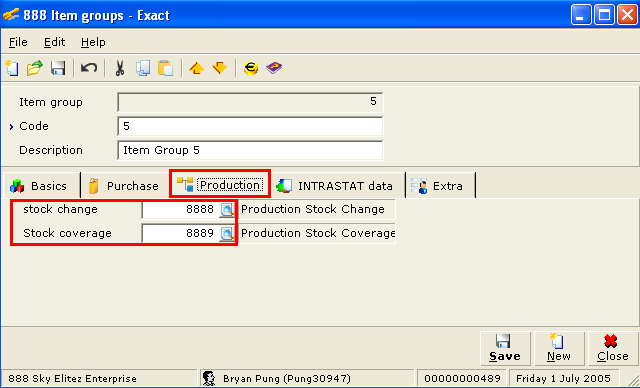Image resolution: width=640 pixels, height=388 pixels.
Task: Click the Copy toolbar icon
Action: 142,68
